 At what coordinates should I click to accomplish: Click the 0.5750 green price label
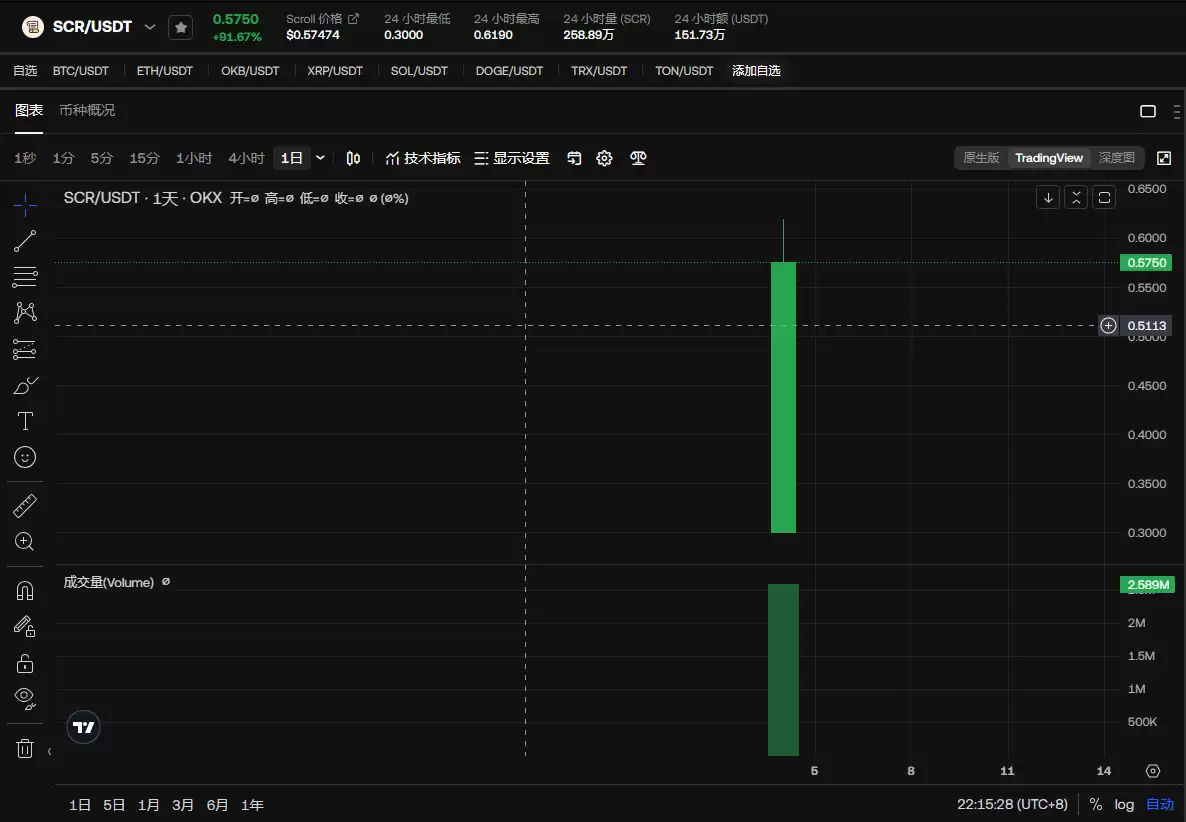1146,263
